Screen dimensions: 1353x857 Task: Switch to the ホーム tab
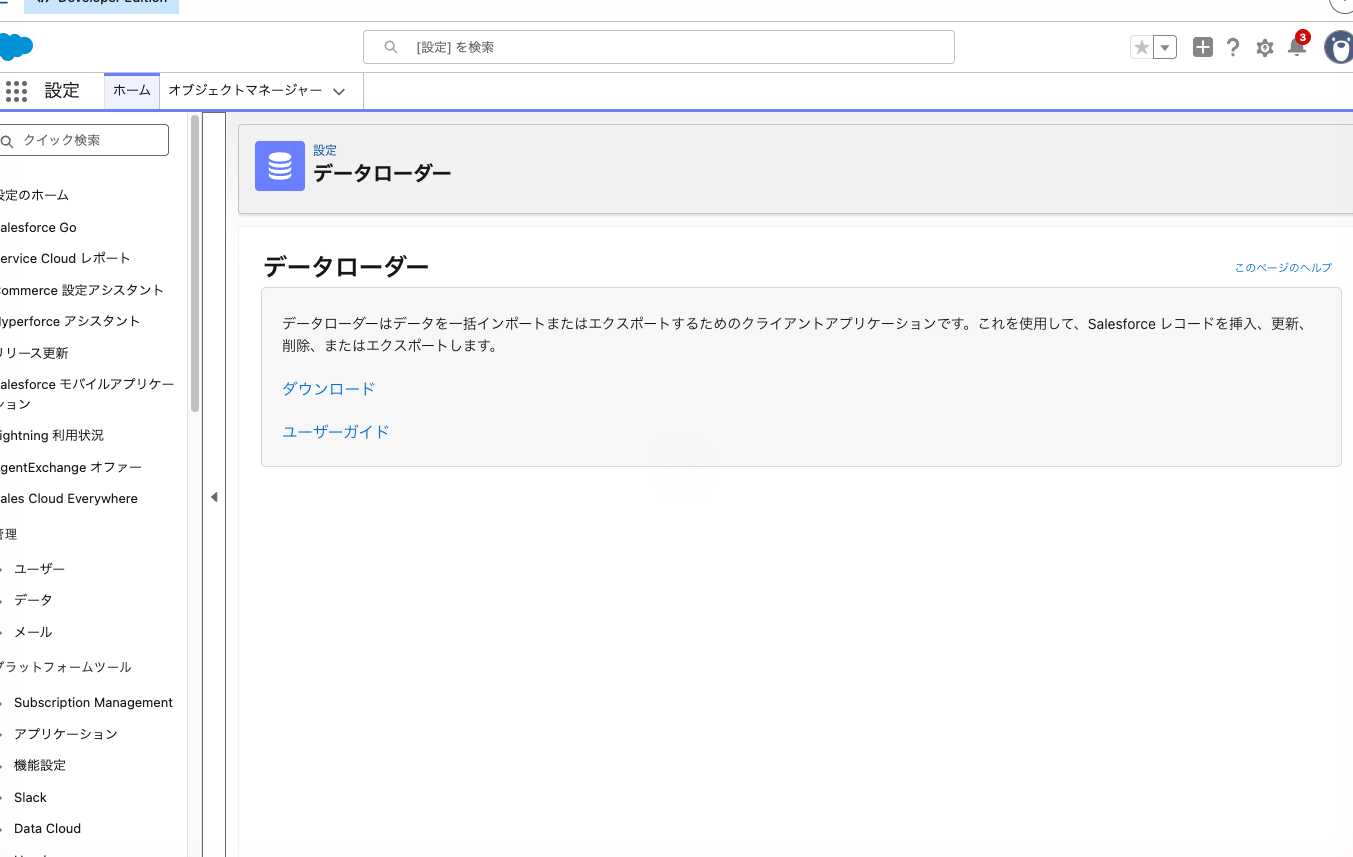click(132, 90)
